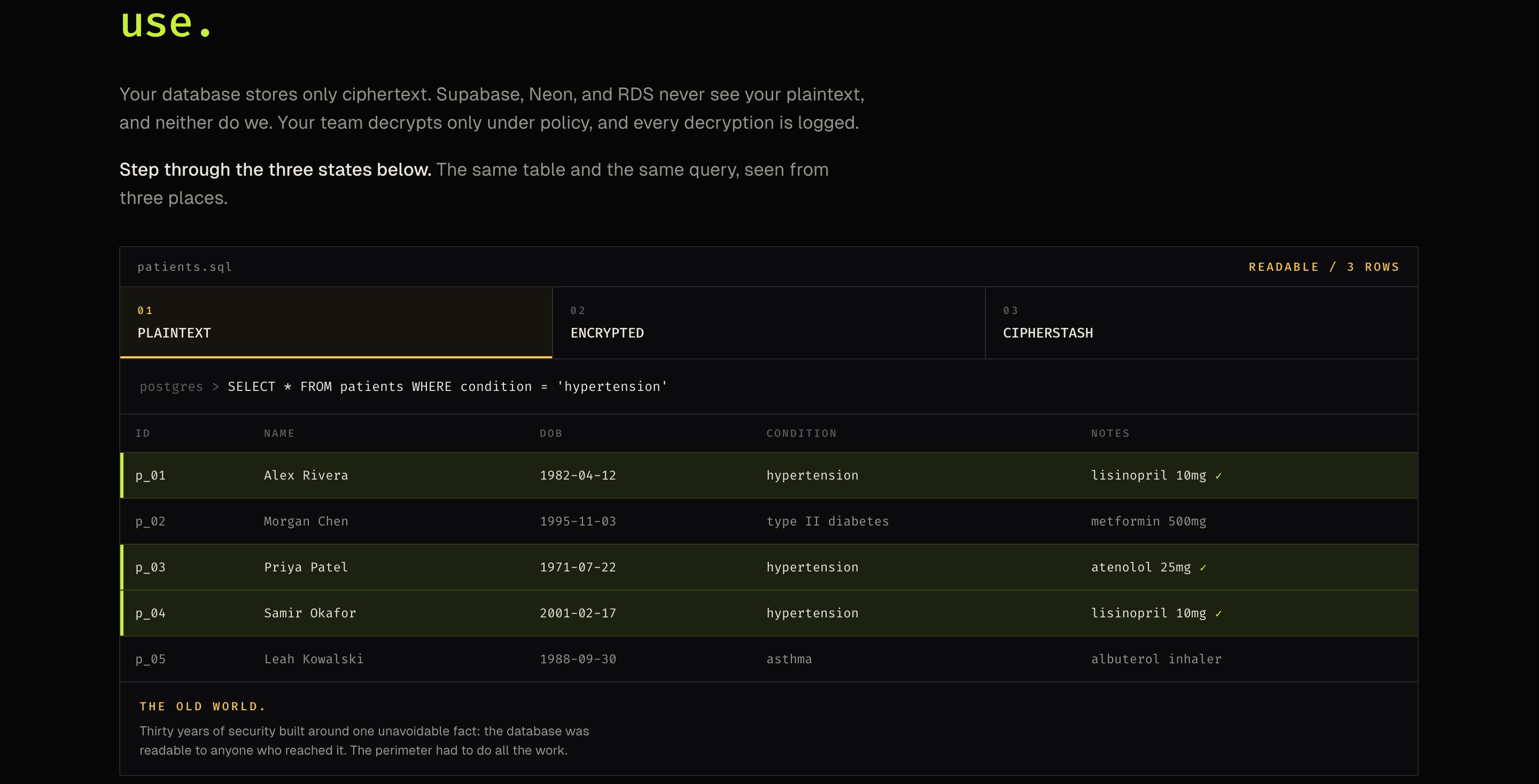Click the lisinopril 10mg note for Samir Okafor
The width and height of the screenshot is (1539, 784).
click(1148, 613)
